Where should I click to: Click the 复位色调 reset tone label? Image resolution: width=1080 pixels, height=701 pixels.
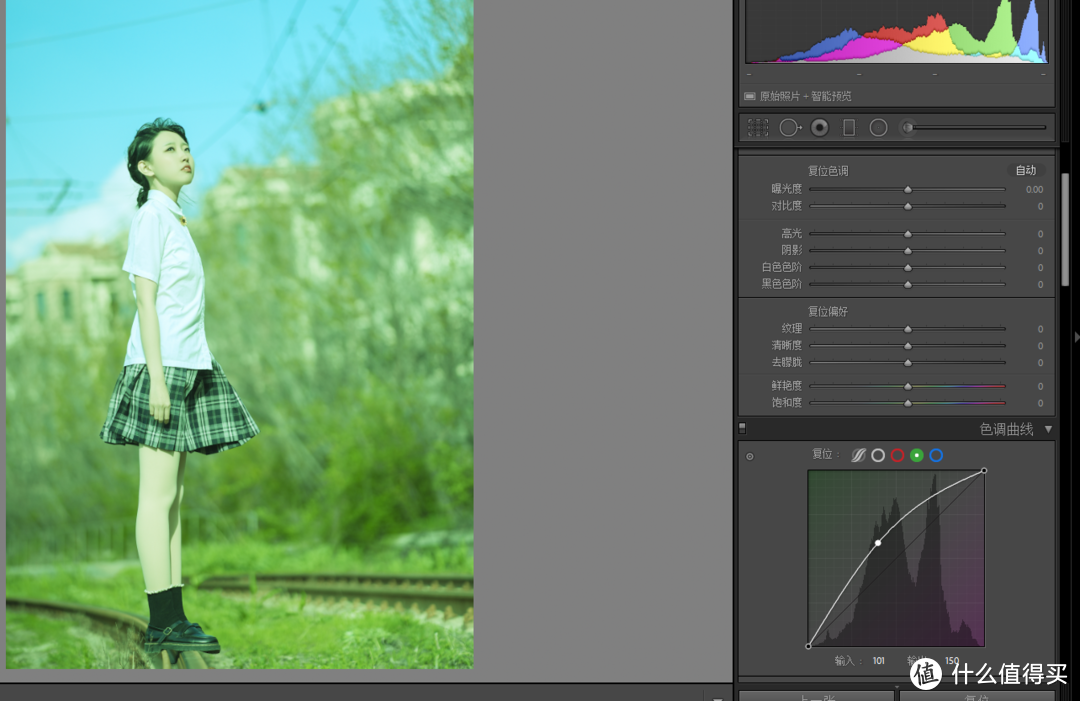click(x=828, y=171)
